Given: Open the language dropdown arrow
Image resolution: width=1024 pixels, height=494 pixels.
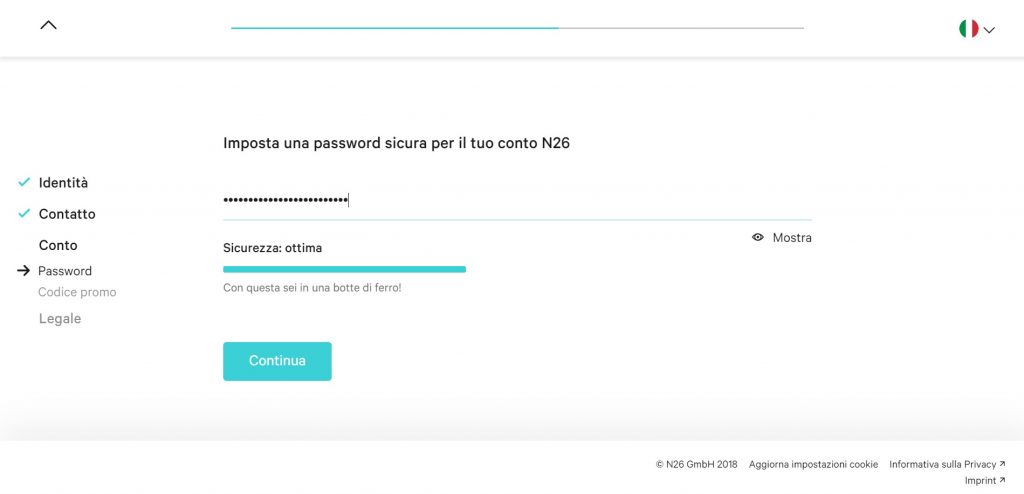Looking at the screenshot, I should pos(989,30).
